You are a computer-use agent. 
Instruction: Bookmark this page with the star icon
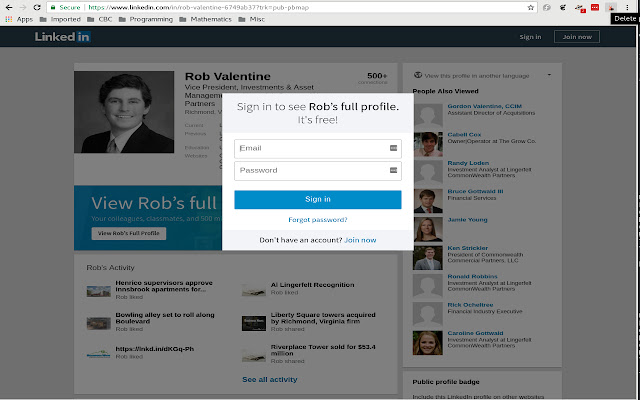click(x=531, y=7)
